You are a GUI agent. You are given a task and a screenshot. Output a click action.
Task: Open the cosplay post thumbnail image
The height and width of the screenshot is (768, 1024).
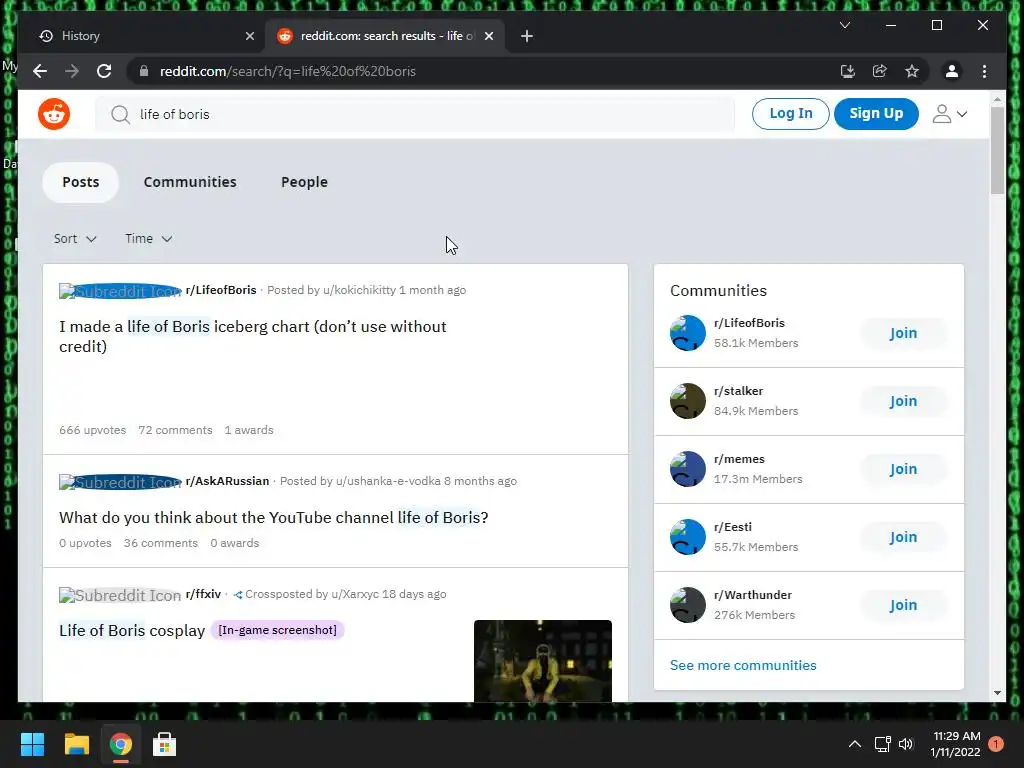[543, 661]
